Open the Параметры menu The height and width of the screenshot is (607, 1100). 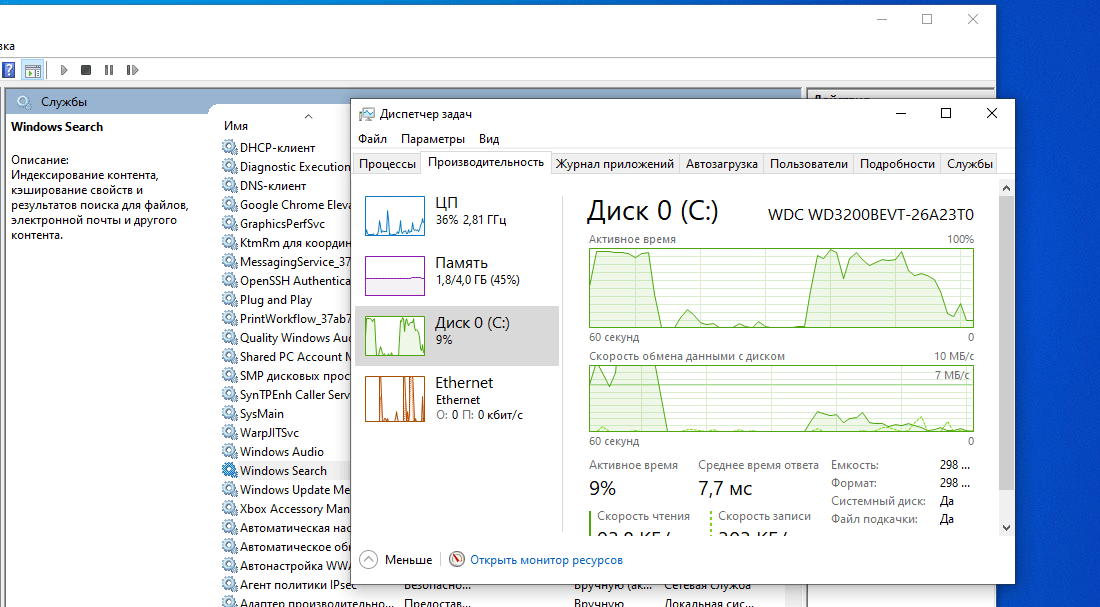(433, 139)
